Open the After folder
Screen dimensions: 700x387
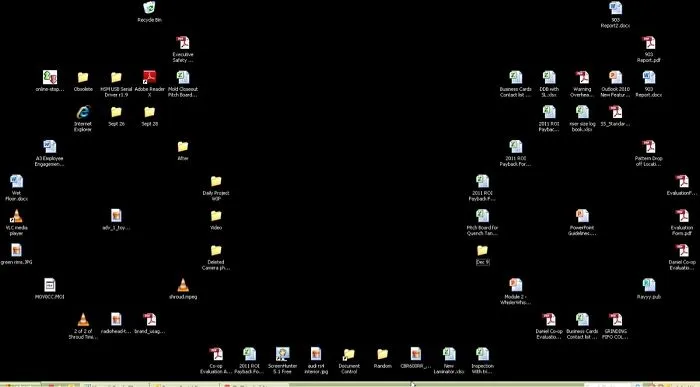point(183,146)
